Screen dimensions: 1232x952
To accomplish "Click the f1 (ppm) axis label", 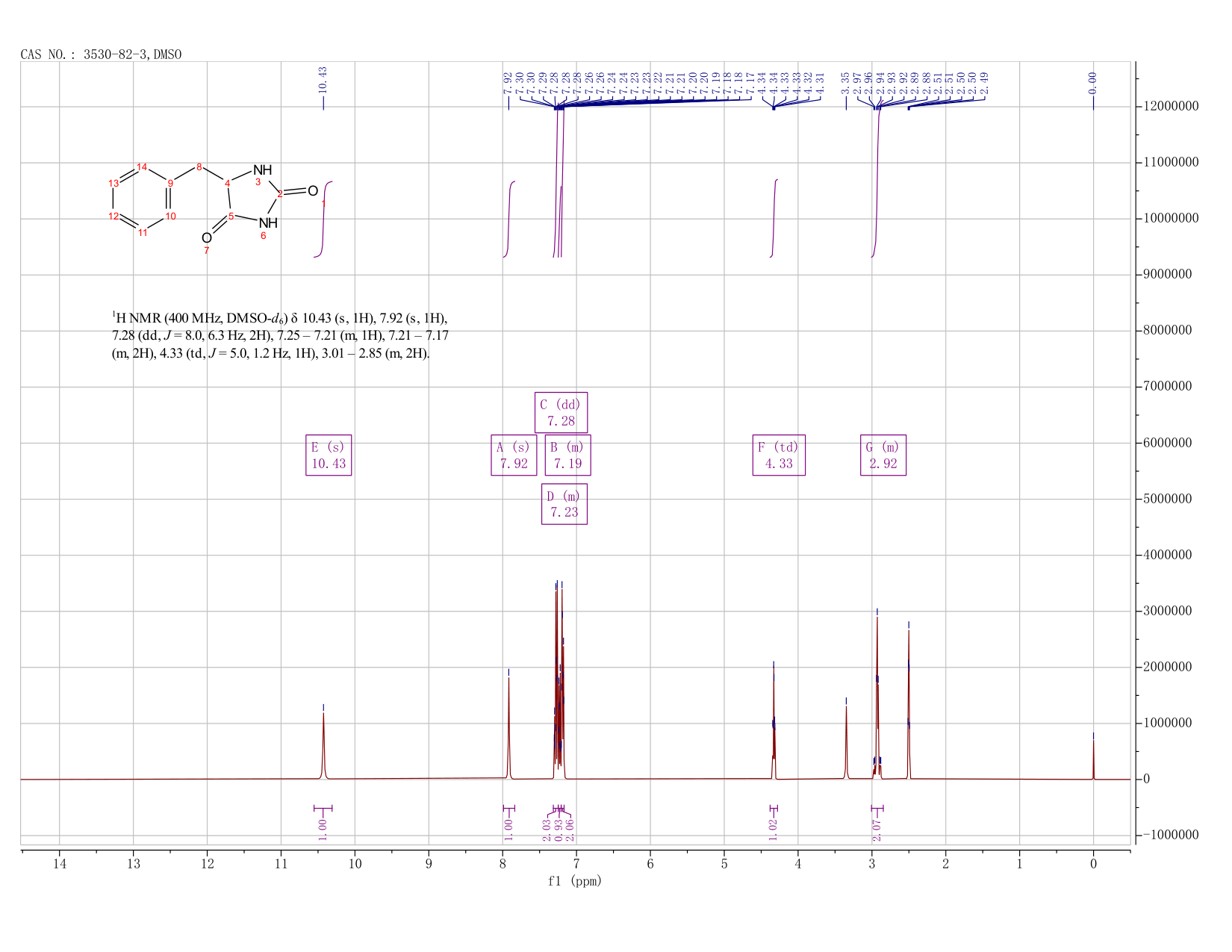I will 575,881.
